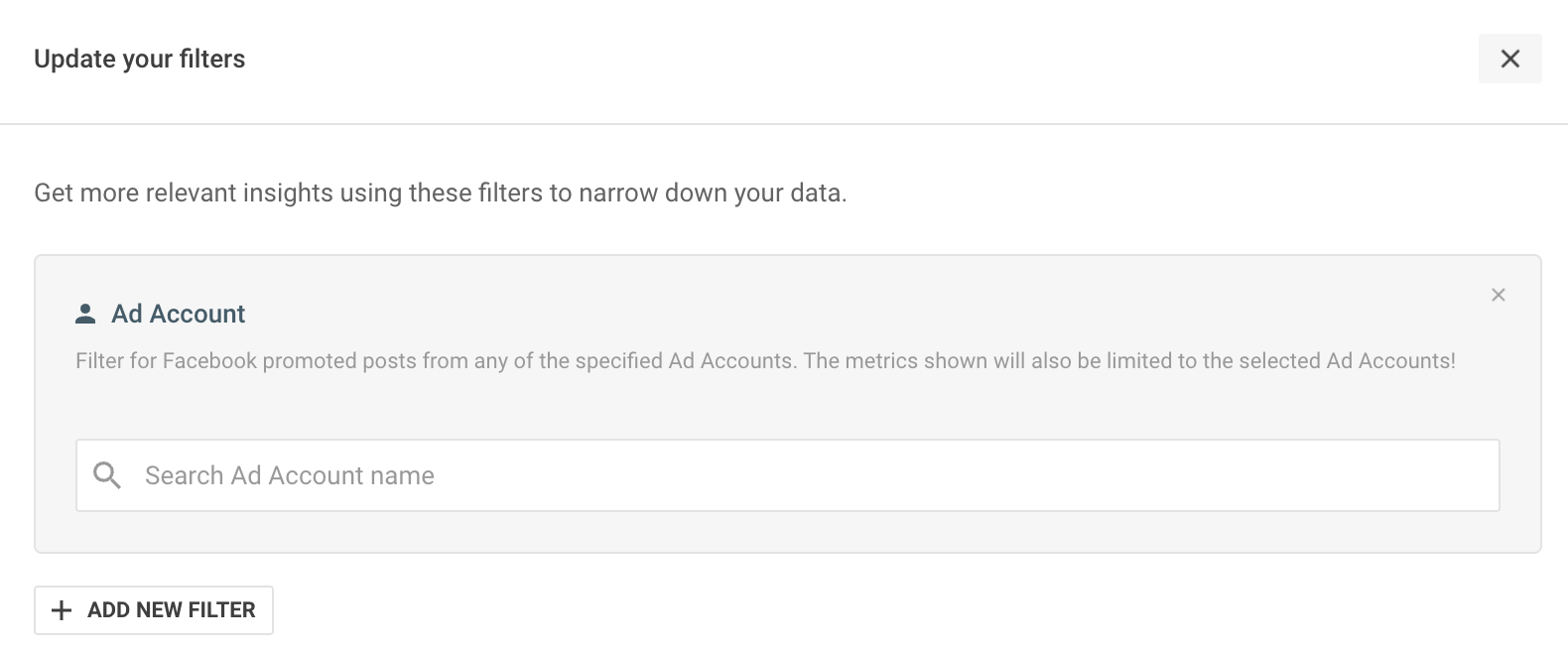Screen dimensions: 1568x653
Task: Click the divider line under the dialog header
Action: pyautogui.click(x=784, y=124)
